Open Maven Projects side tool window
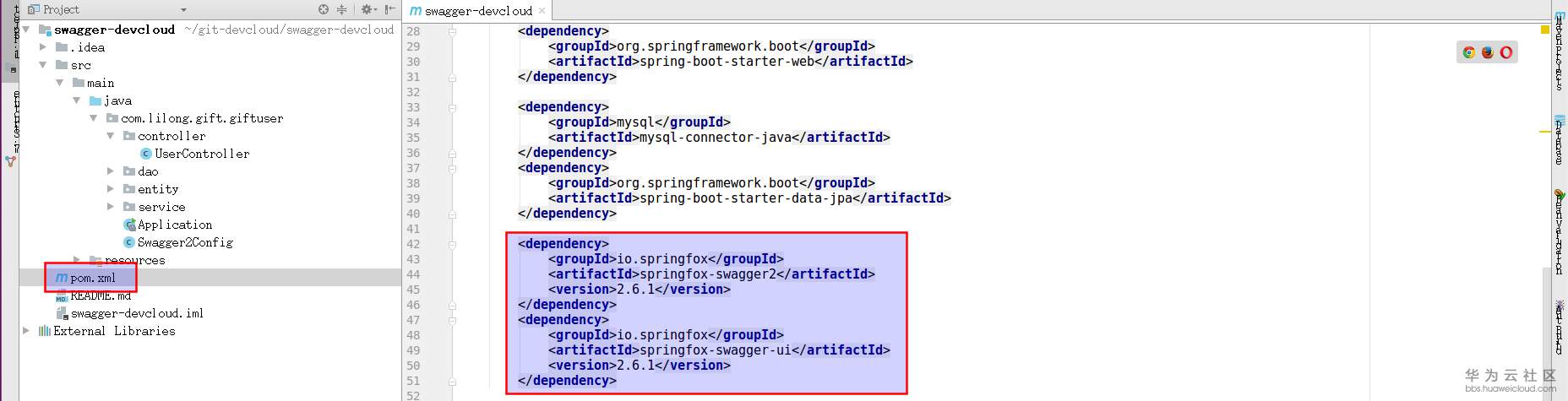 click(1560, 49)
